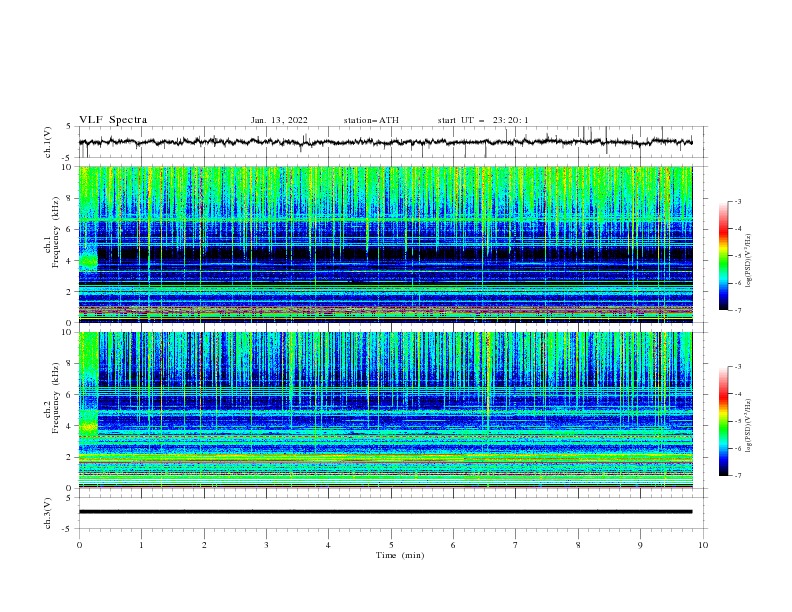Image resolution: width=792 pixels, height=612 pixels.
Task: Click the ch.2 spectrogram color scale bar
Action: [723, 421]
